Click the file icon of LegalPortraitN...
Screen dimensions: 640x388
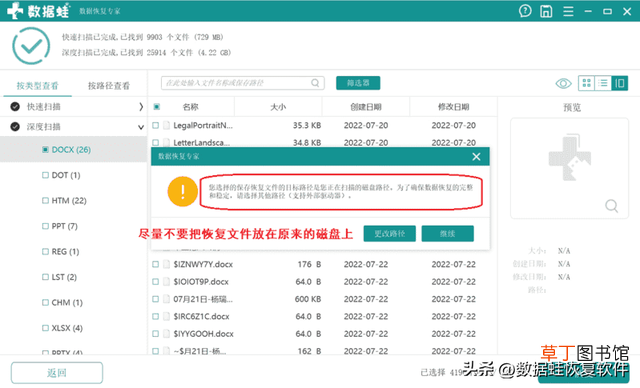click(x=166, y=125)
